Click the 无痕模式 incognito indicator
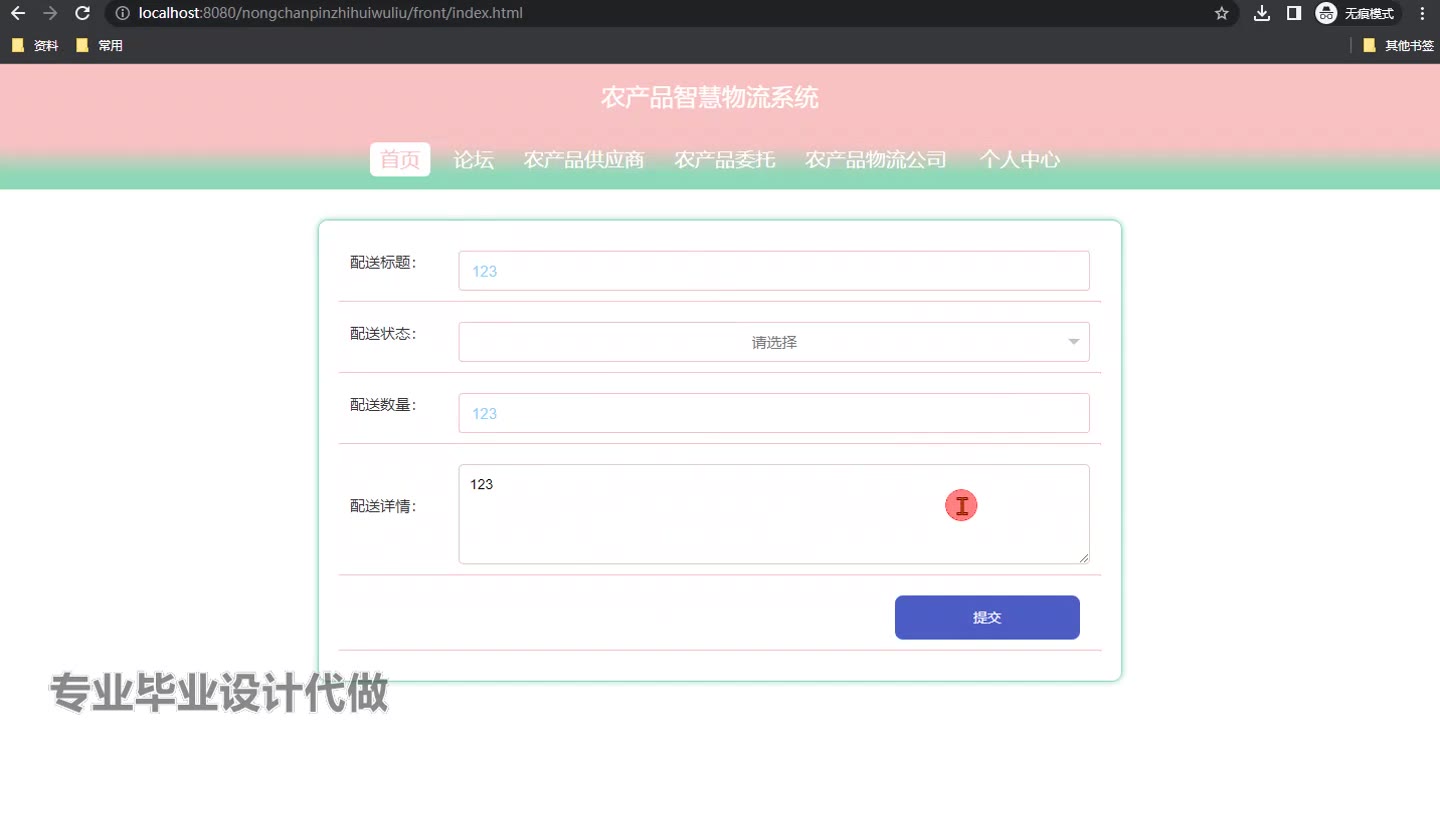 pos(1356,13)
